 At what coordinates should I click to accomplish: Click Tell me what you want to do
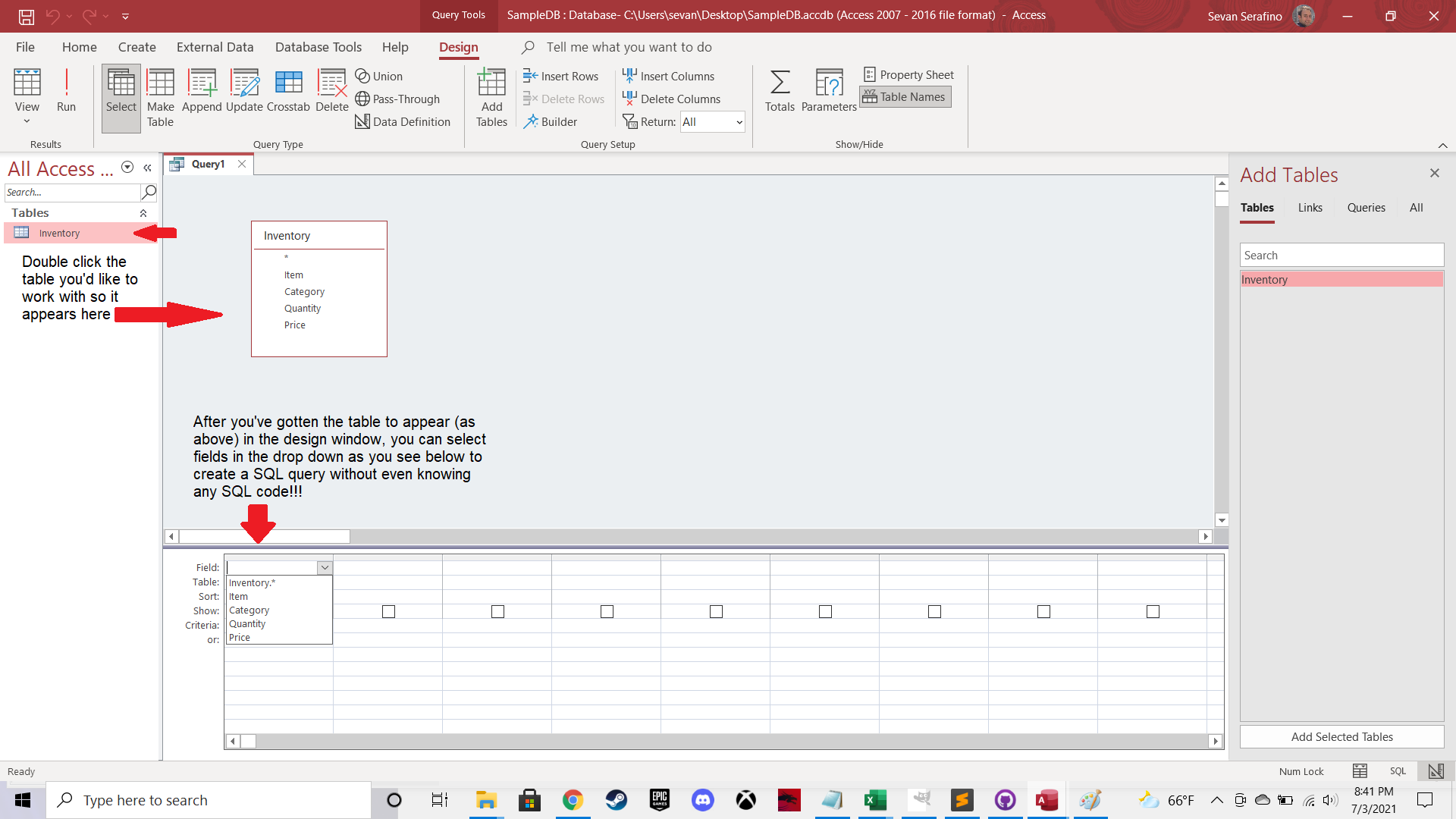pyautogui.click(x=629, y=47)
